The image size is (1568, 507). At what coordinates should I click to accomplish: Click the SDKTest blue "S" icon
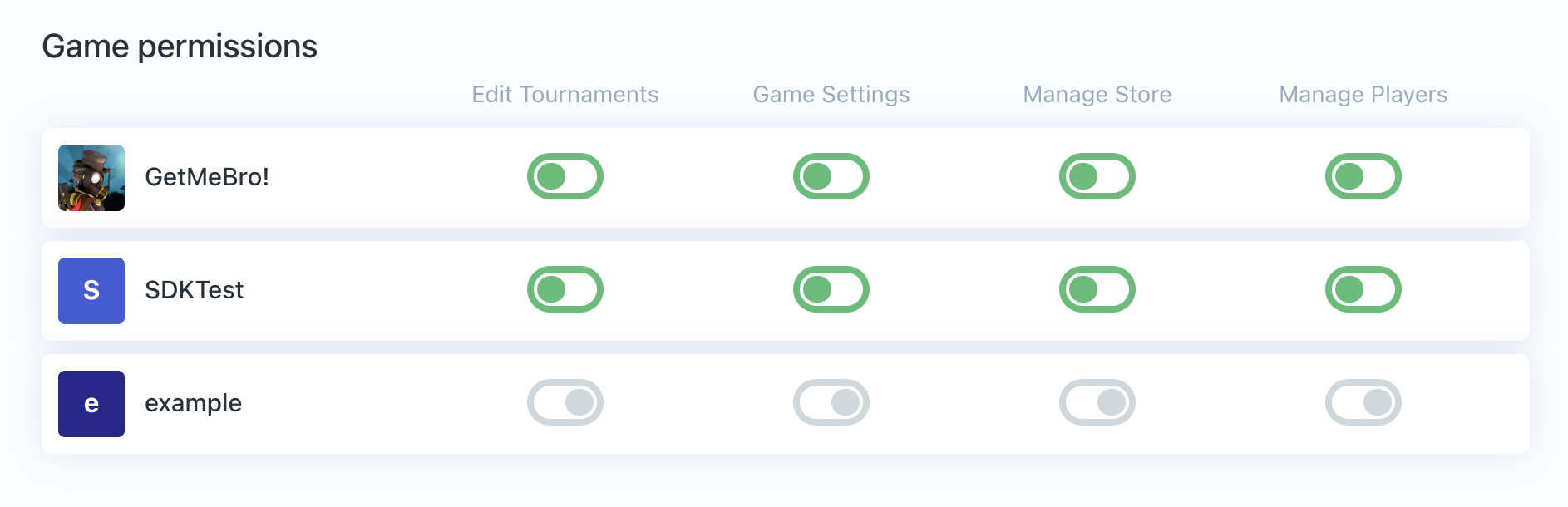point(91,291)
